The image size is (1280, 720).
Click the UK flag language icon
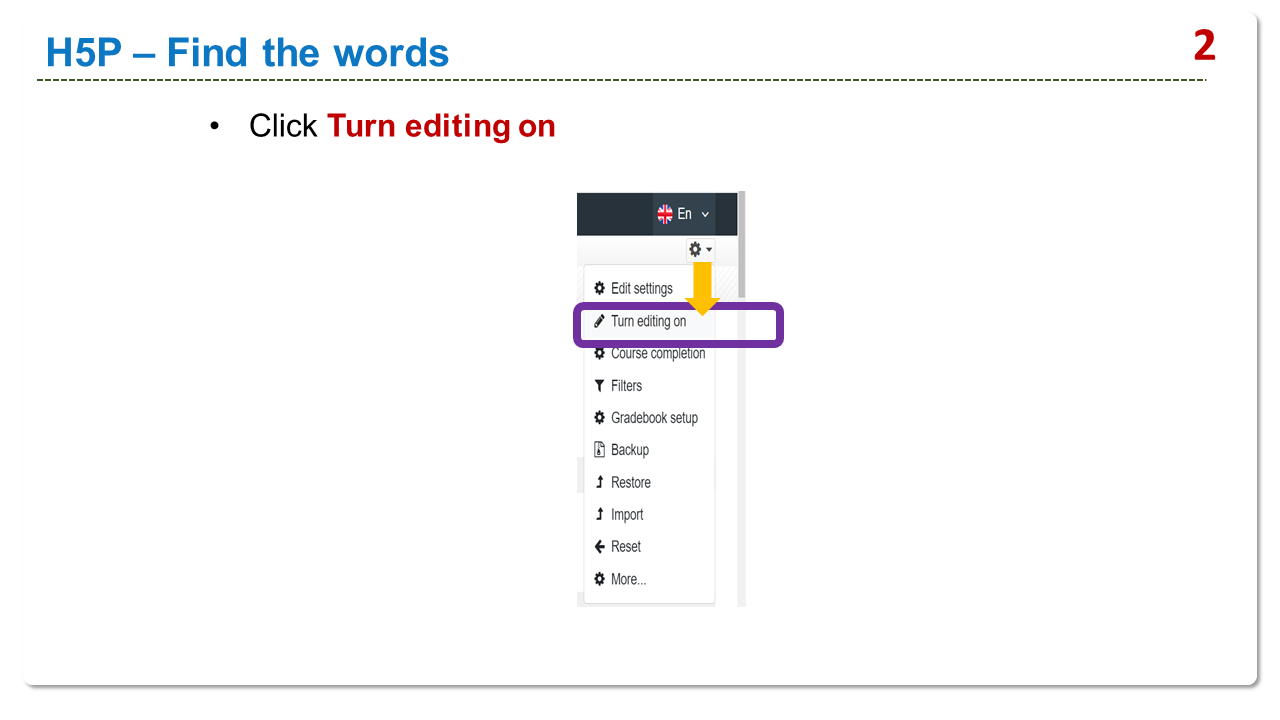coord(665,214)
